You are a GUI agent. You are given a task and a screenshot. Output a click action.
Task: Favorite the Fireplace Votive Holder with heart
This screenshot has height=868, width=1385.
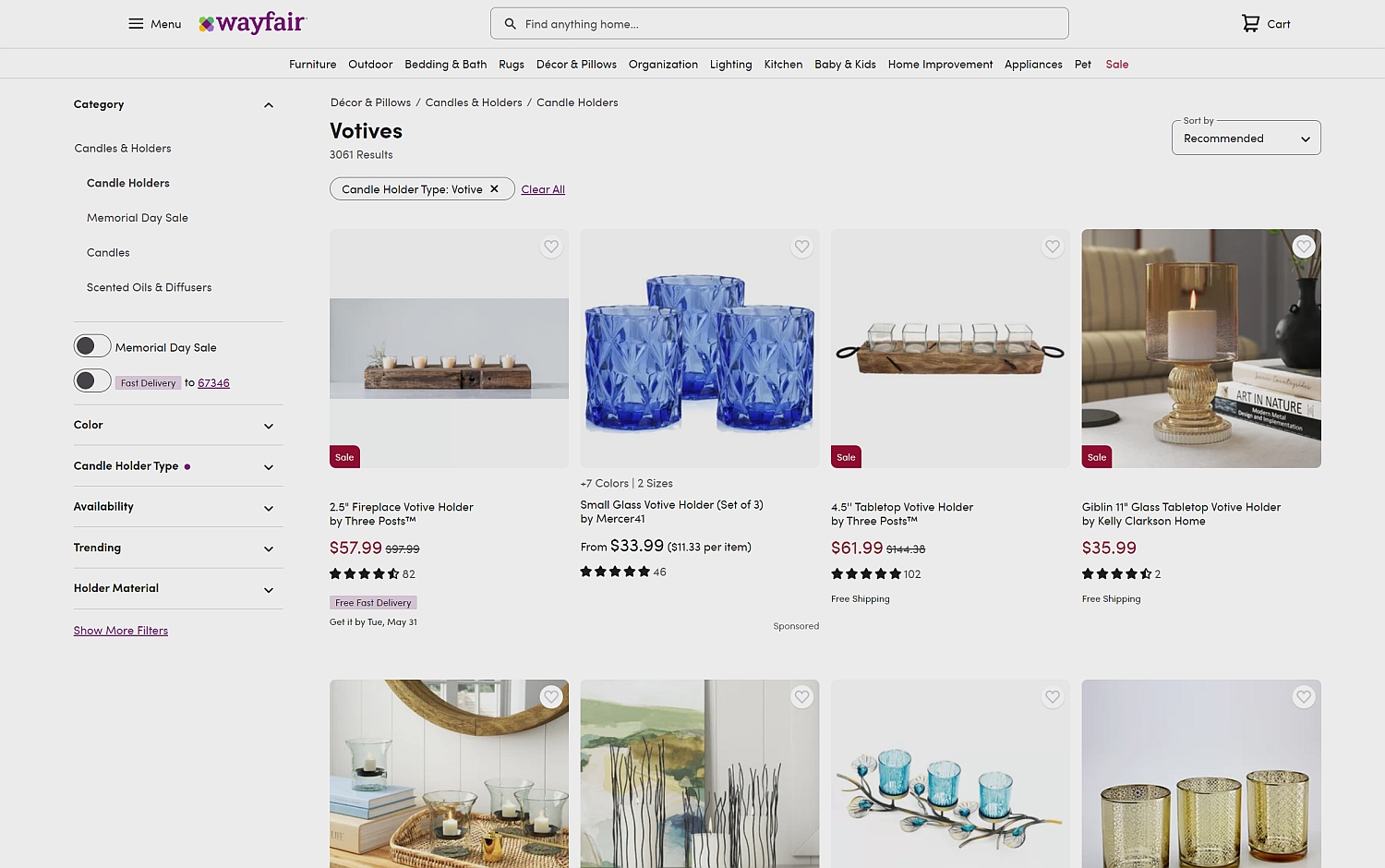[551, 247]
